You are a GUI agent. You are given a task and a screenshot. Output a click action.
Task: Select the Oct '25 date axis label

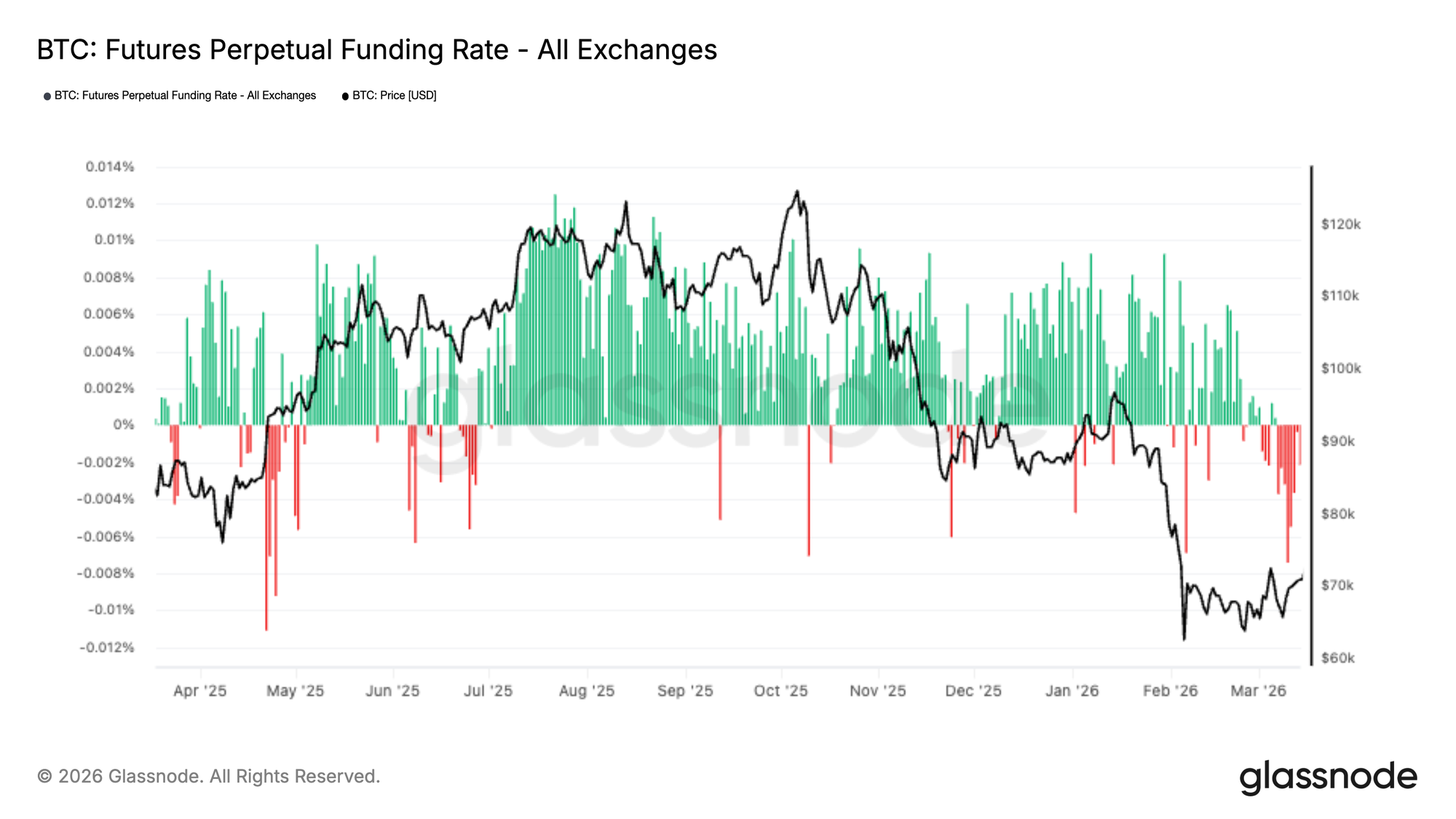[x=780, y=691]
